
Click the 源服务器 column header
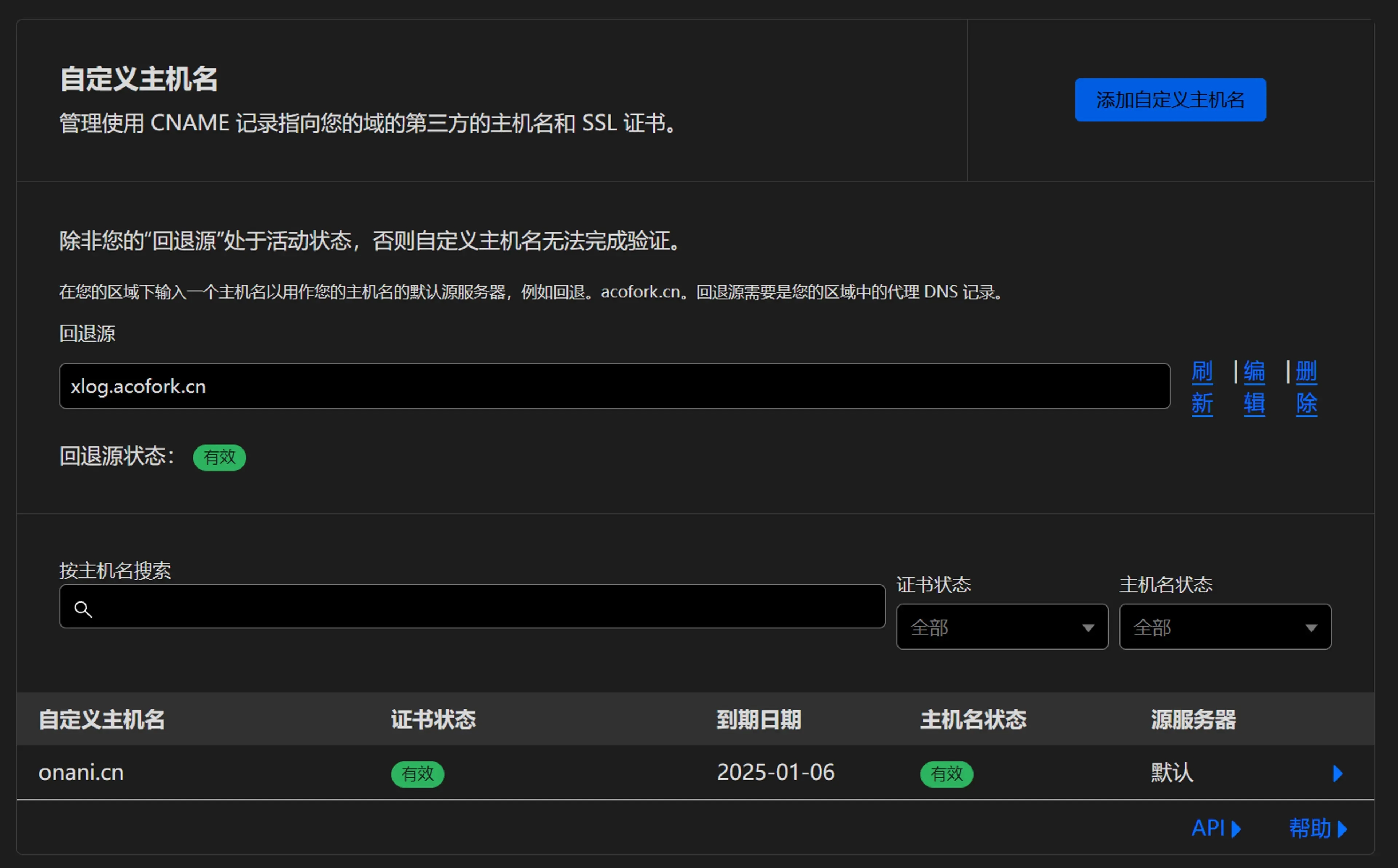(x=1193, y=719)
